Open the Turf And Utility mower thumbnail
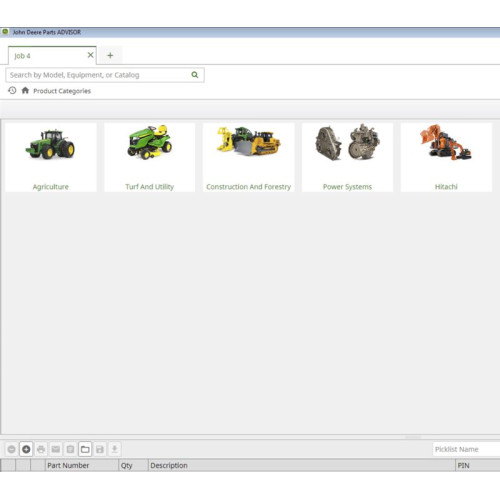This screenshot has height=500, width=500. 150,142
